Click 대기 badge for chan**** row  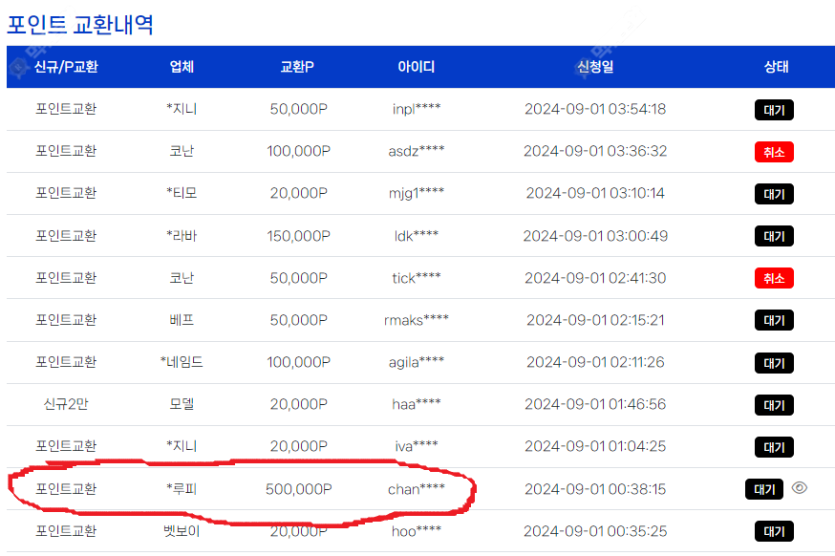click(x=764, y=489)
